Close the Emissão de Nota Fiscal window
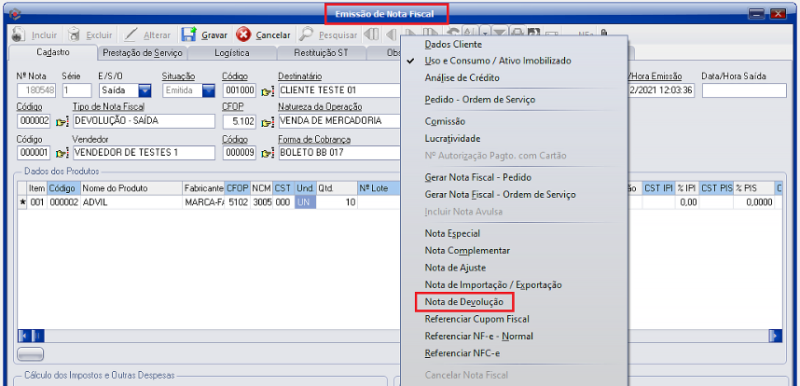This screenshot has width=800, height=386. (x=778, y=14)
